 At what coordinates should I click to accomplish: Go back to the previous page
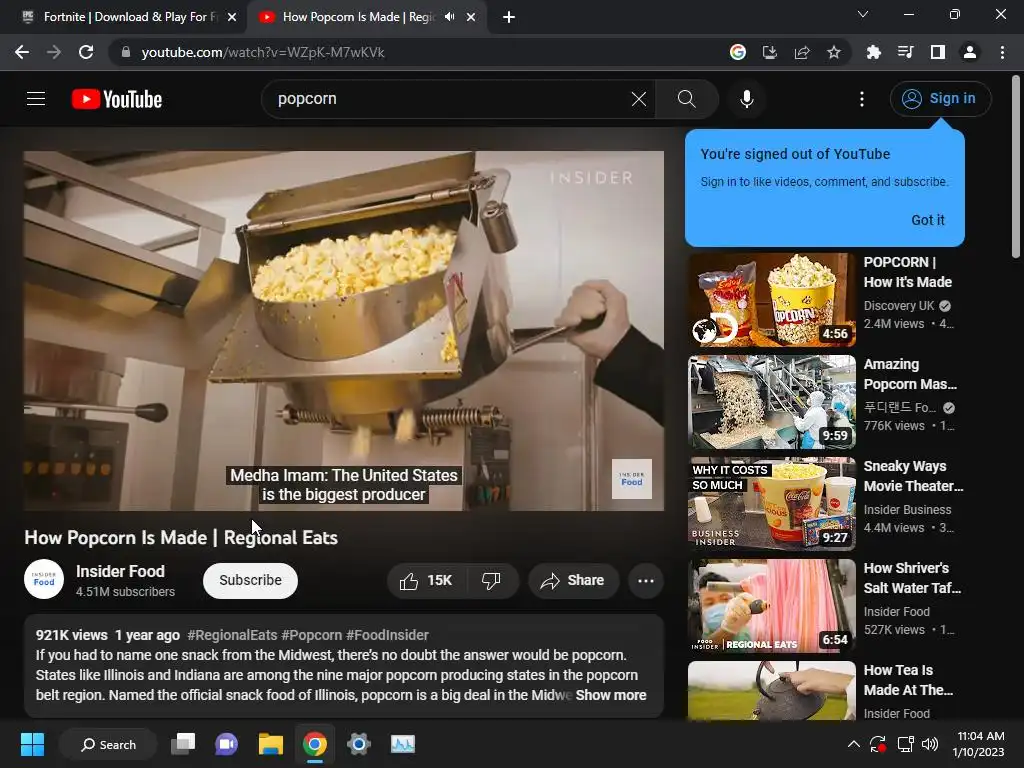(x=22, y=52)
